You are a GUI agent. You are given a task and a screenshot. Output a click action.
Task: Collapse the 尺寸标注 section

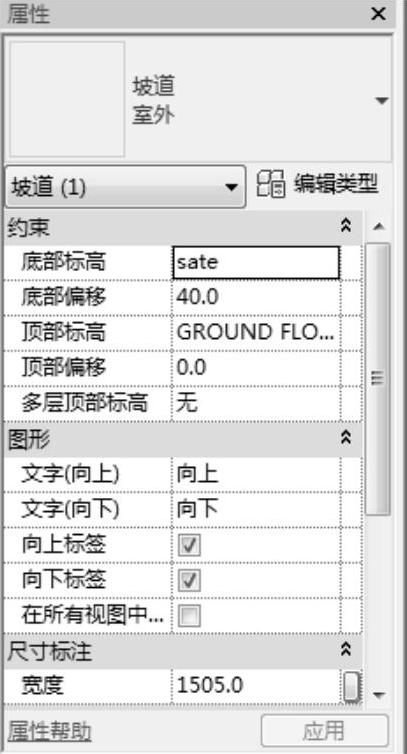(345, 649)
